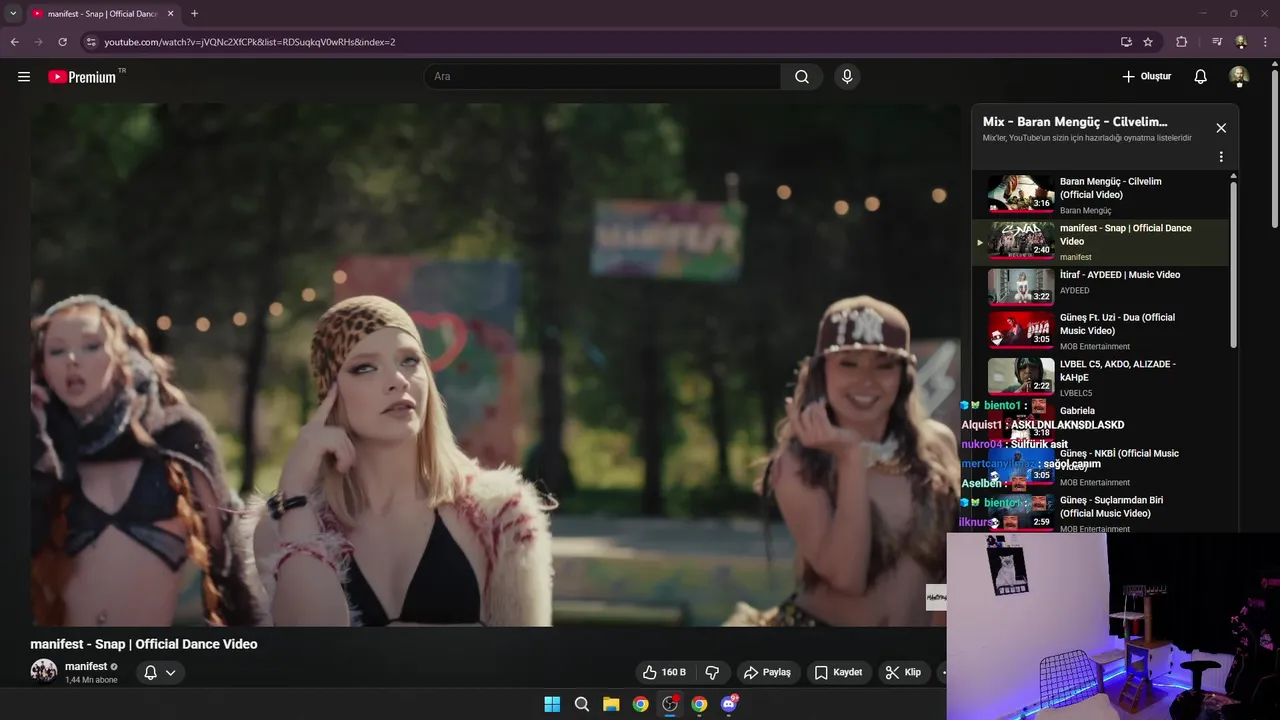Play LVBEL C5, AKDO, ALIZADE - kAHpE

[1100, 378]
